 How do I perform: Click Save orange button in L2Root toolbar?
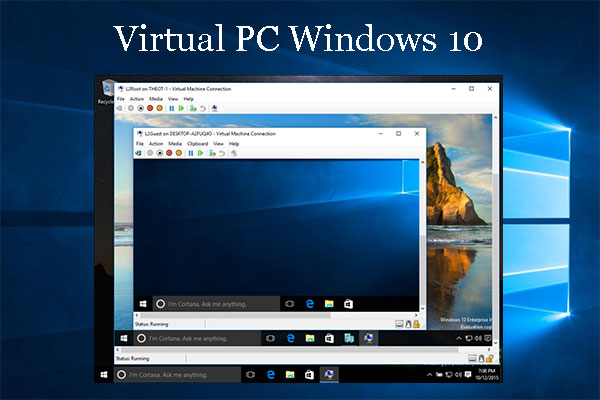[x=160, y=108]
